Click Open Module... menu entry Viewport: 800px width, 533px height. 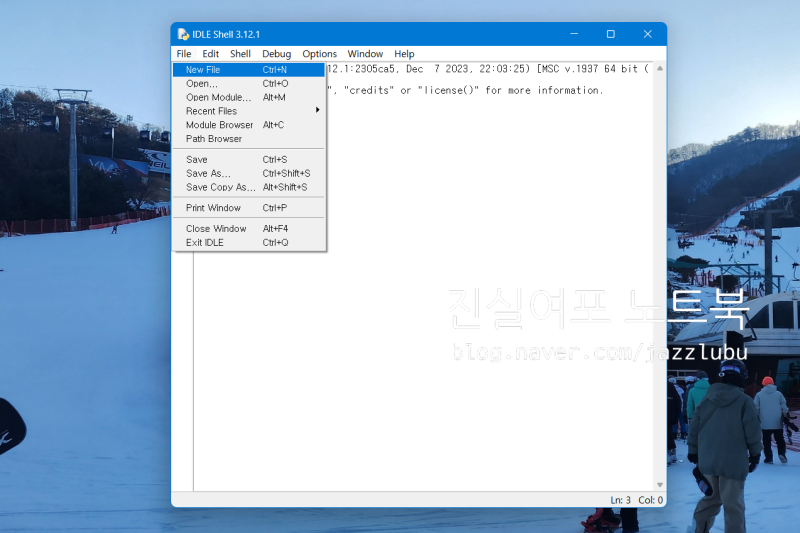(x=219, y=98)
